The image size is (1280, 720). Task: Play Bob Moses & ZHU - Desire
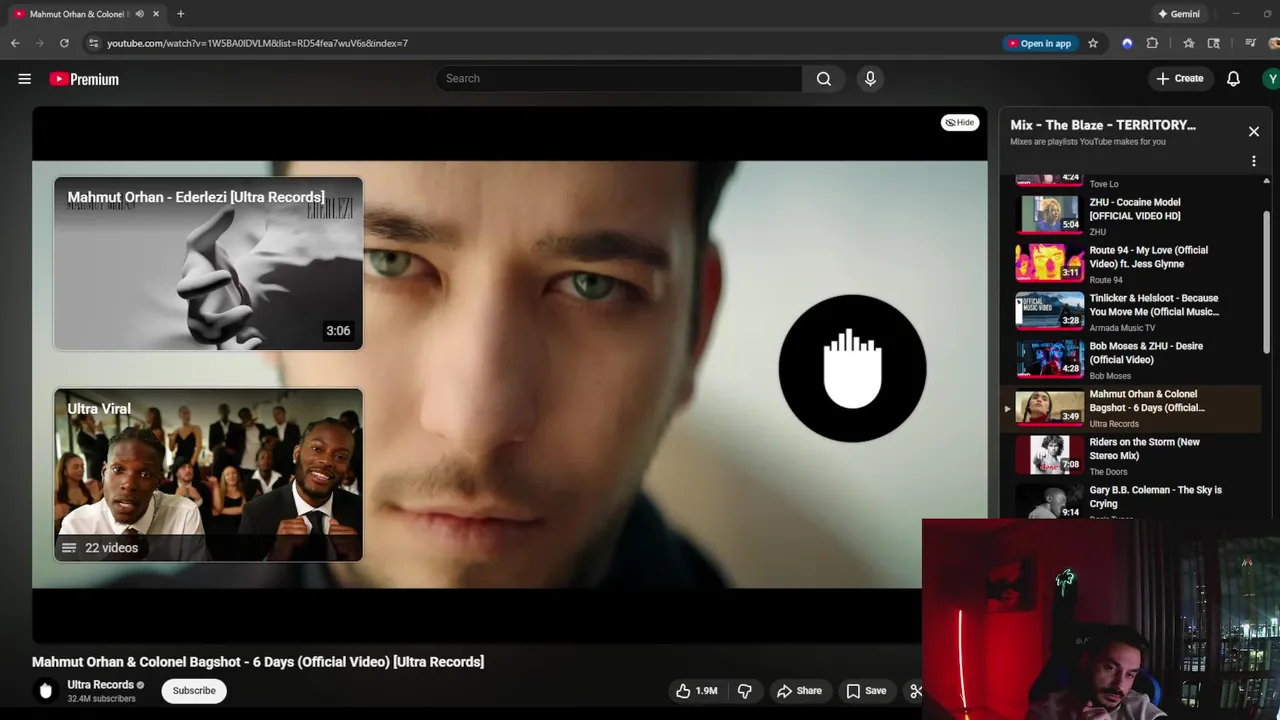click(x=1132, y=359)
